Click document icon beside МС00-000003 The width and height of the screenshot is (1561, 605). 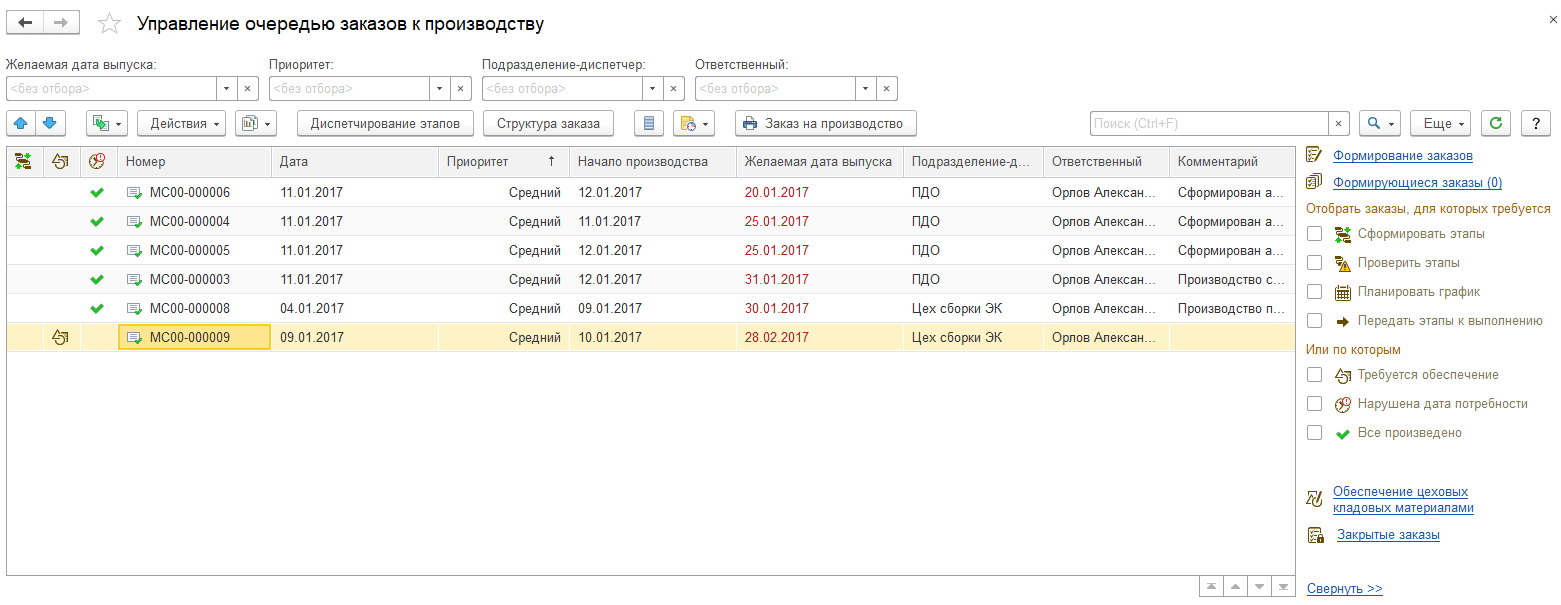click(x=135, y=279)
